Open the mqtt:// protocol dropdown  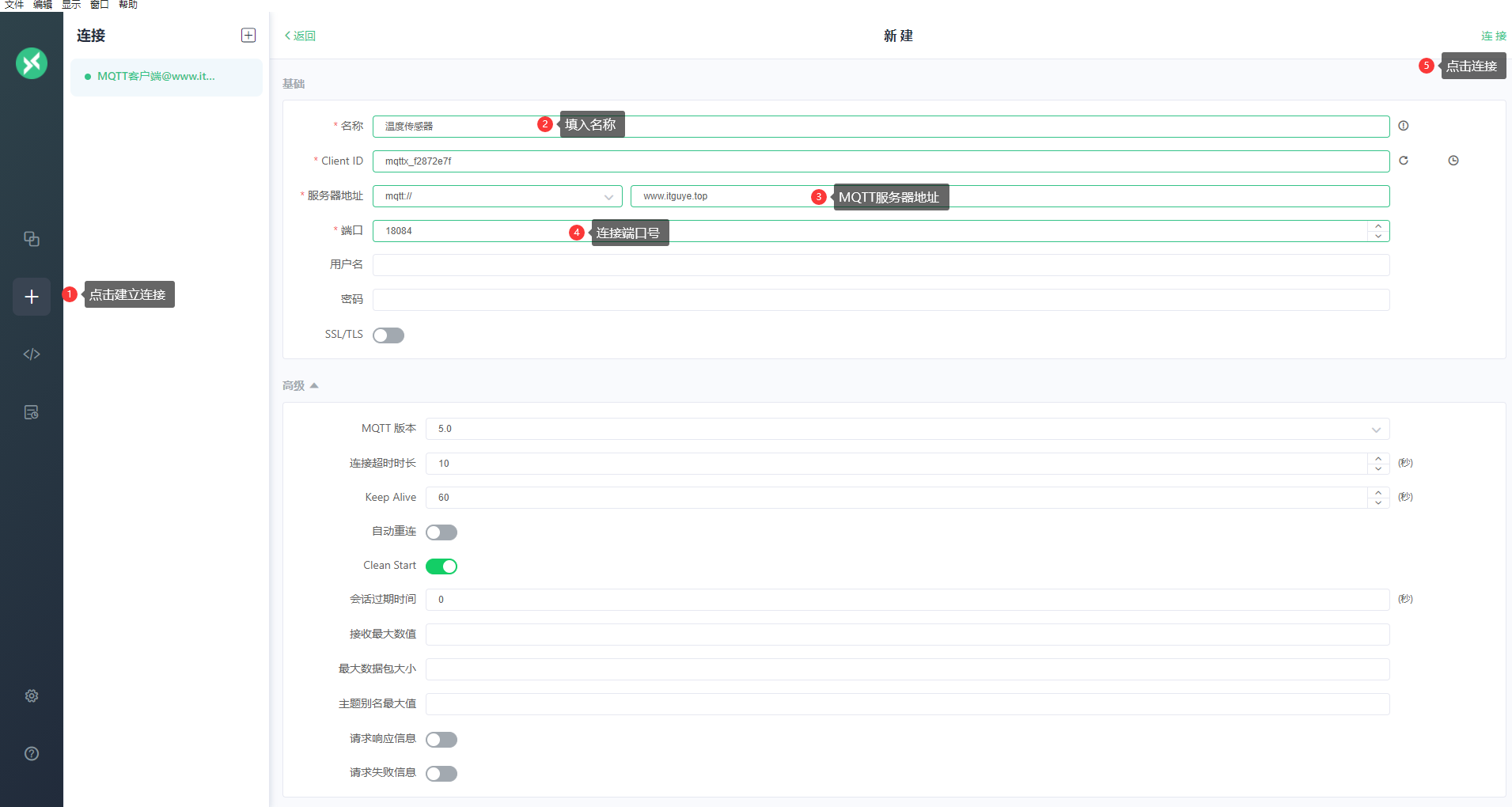point(498,196)
